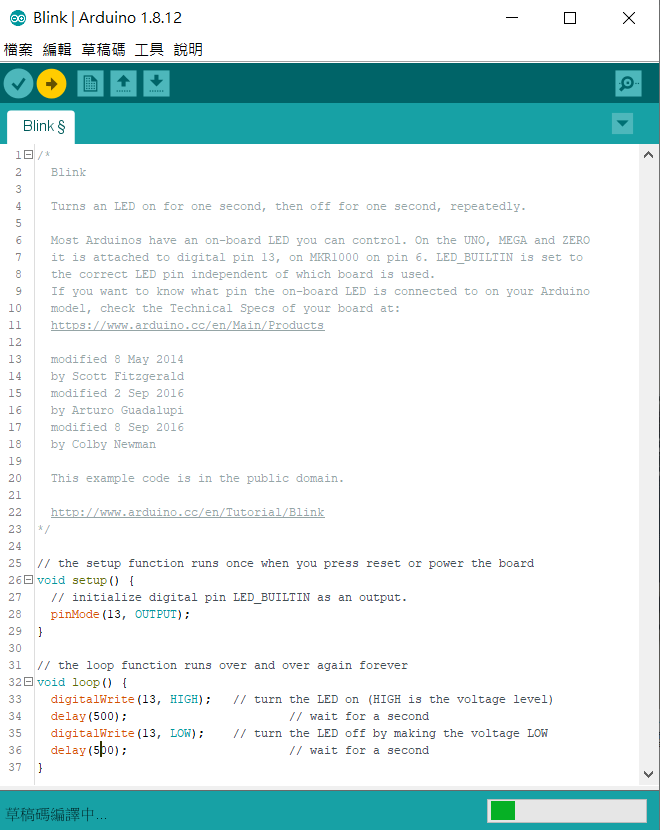Viewport: 660px width, 830px height.
Task: Open the Serial Monitor magnifier icon
Action: pyautogui.click(x=628, y=84)
